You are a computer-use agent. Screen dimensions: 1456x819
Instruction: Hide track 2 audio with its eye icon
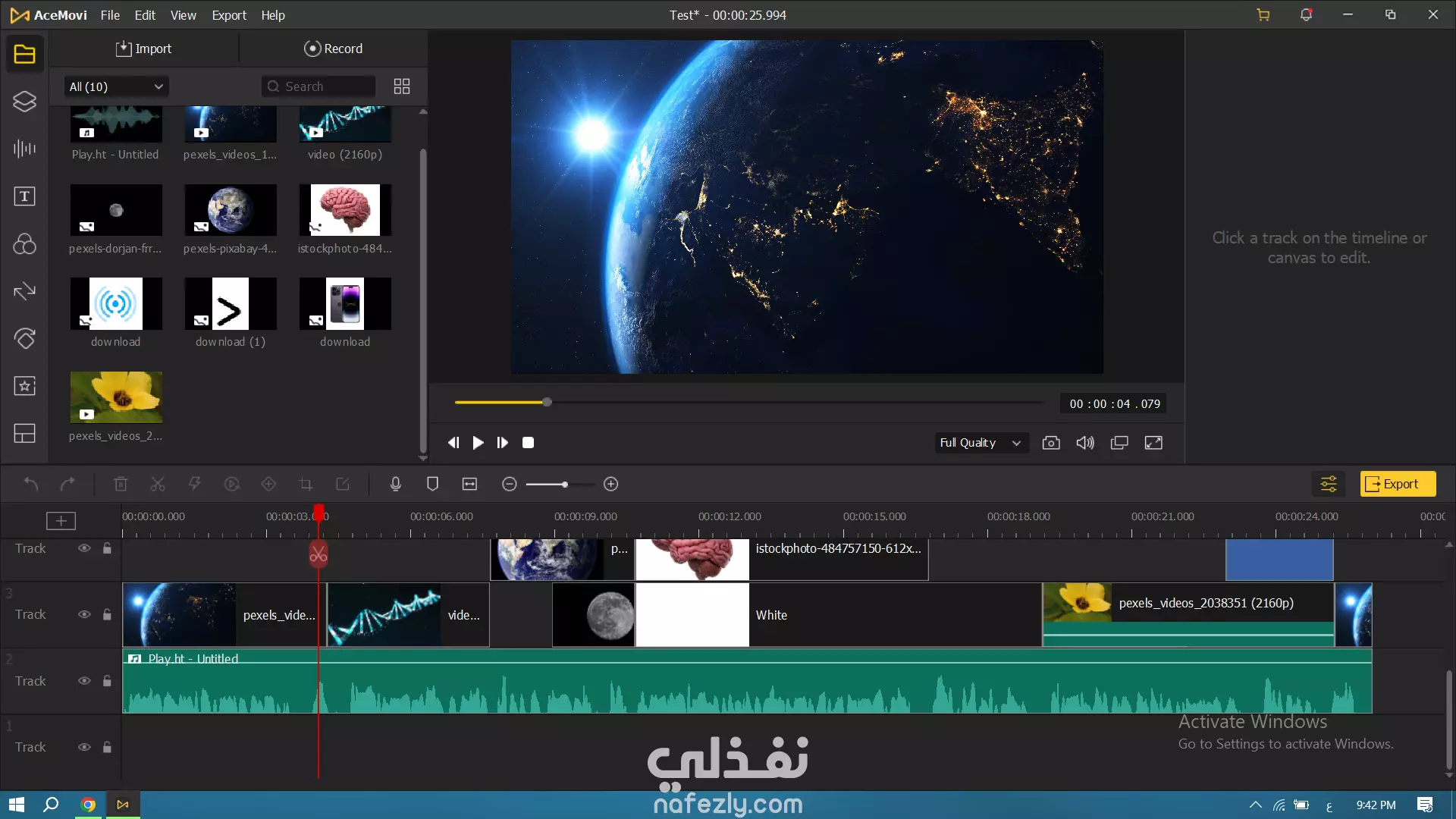(84, 681)
